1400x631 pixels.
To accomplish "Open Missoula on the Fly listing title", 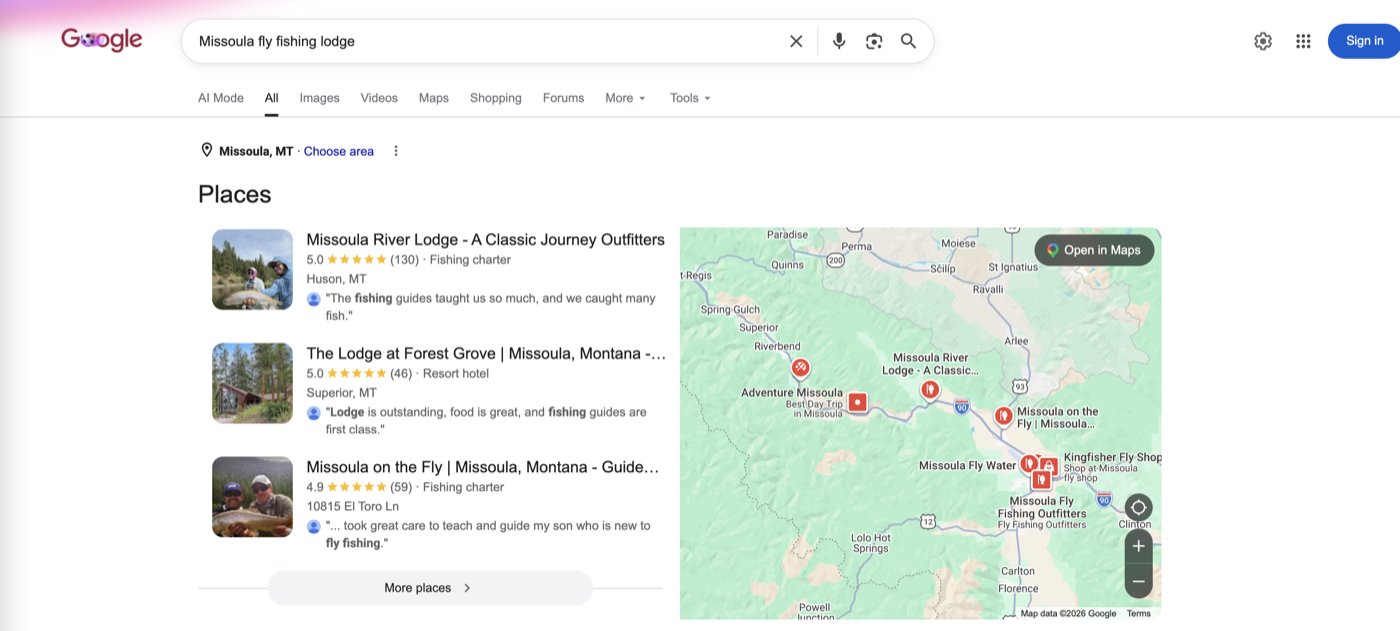I will 483,468.
